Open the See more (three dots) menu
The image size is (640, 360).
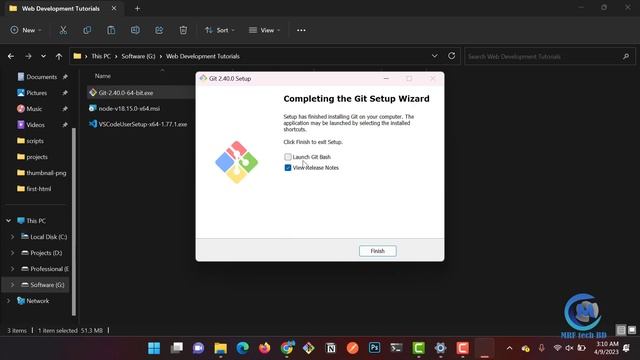coord(301,30)
